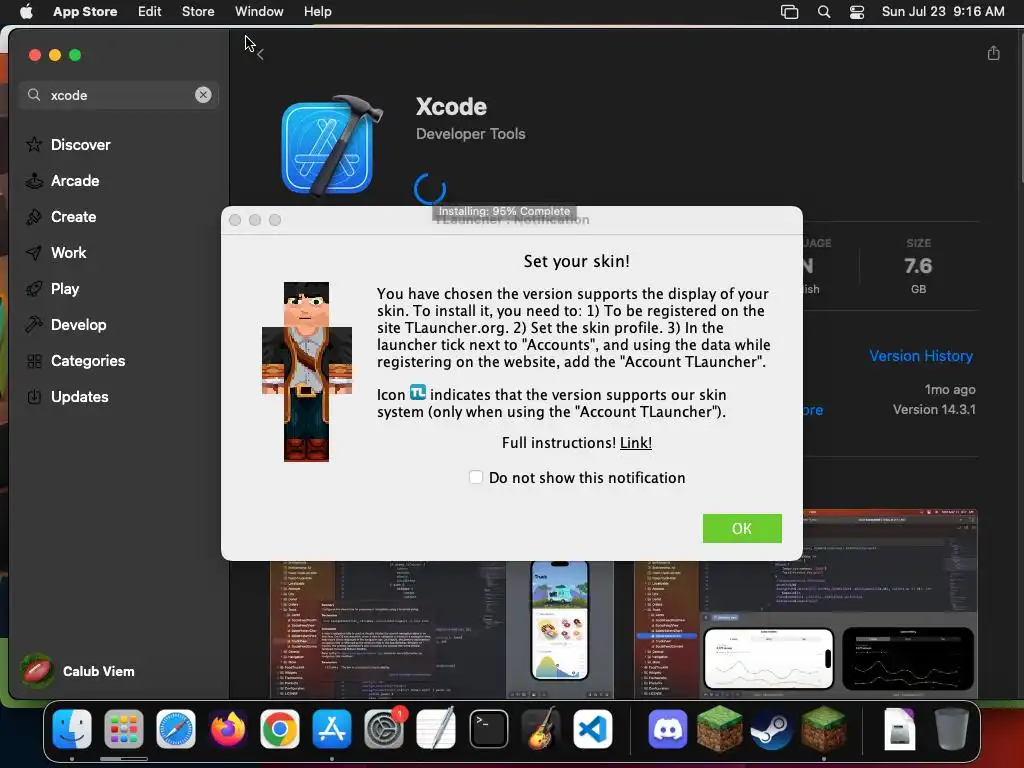This screenshot has height=768, width=1024.
Task: Click the green OK button
Action: [742, 528]
